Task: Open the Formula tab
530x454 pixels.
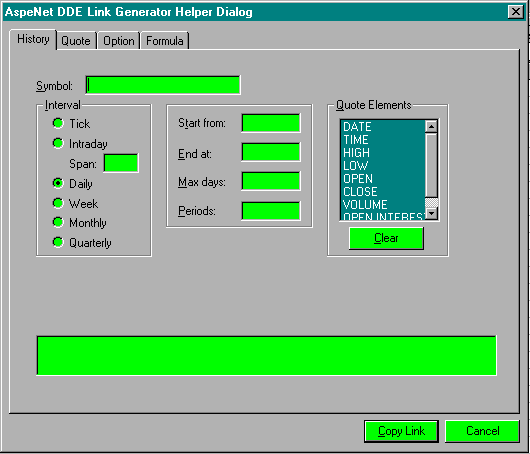Action: pyautogui.click(x=165, y=41)
